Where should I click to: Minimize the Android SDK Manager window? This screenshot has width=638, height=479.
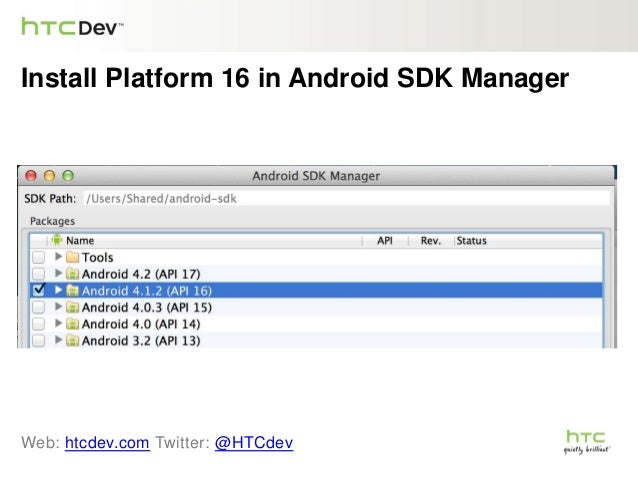(49, 176)
